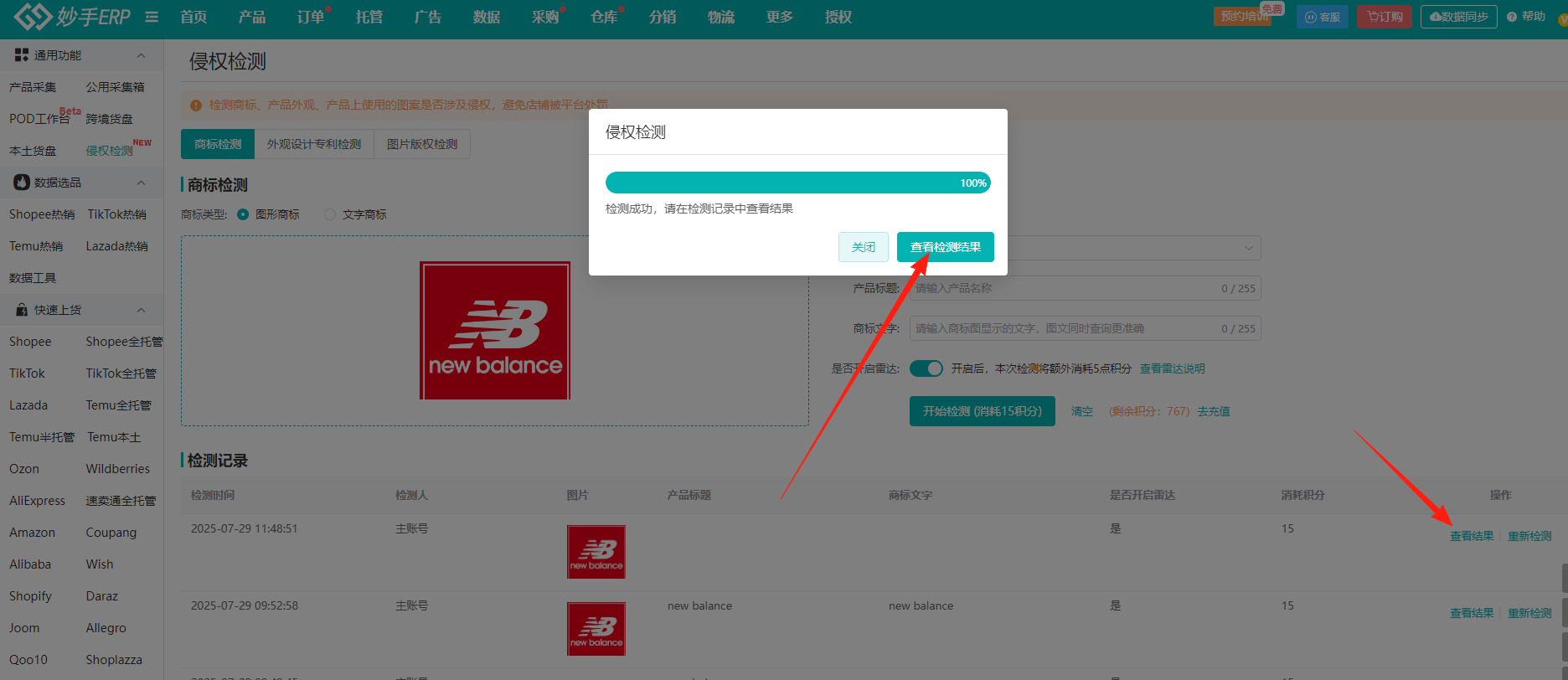1568x680 pixels.
Task: Click the 通用功能 grid icon
Action: pyautogui.click(x=22, y=55)
